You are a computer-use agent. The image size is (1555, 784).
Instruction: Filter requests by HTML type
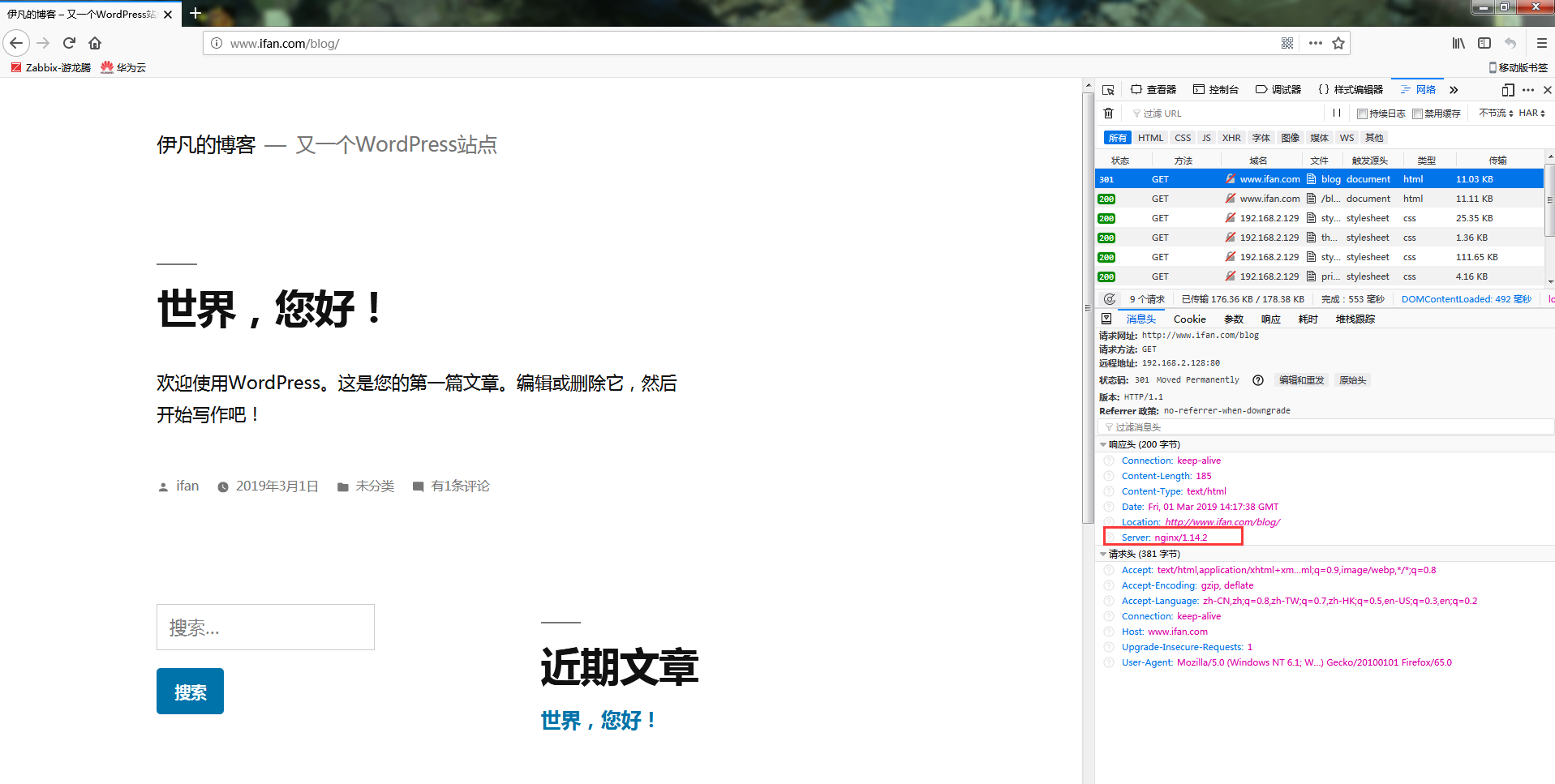click(x=1150, y=138)
